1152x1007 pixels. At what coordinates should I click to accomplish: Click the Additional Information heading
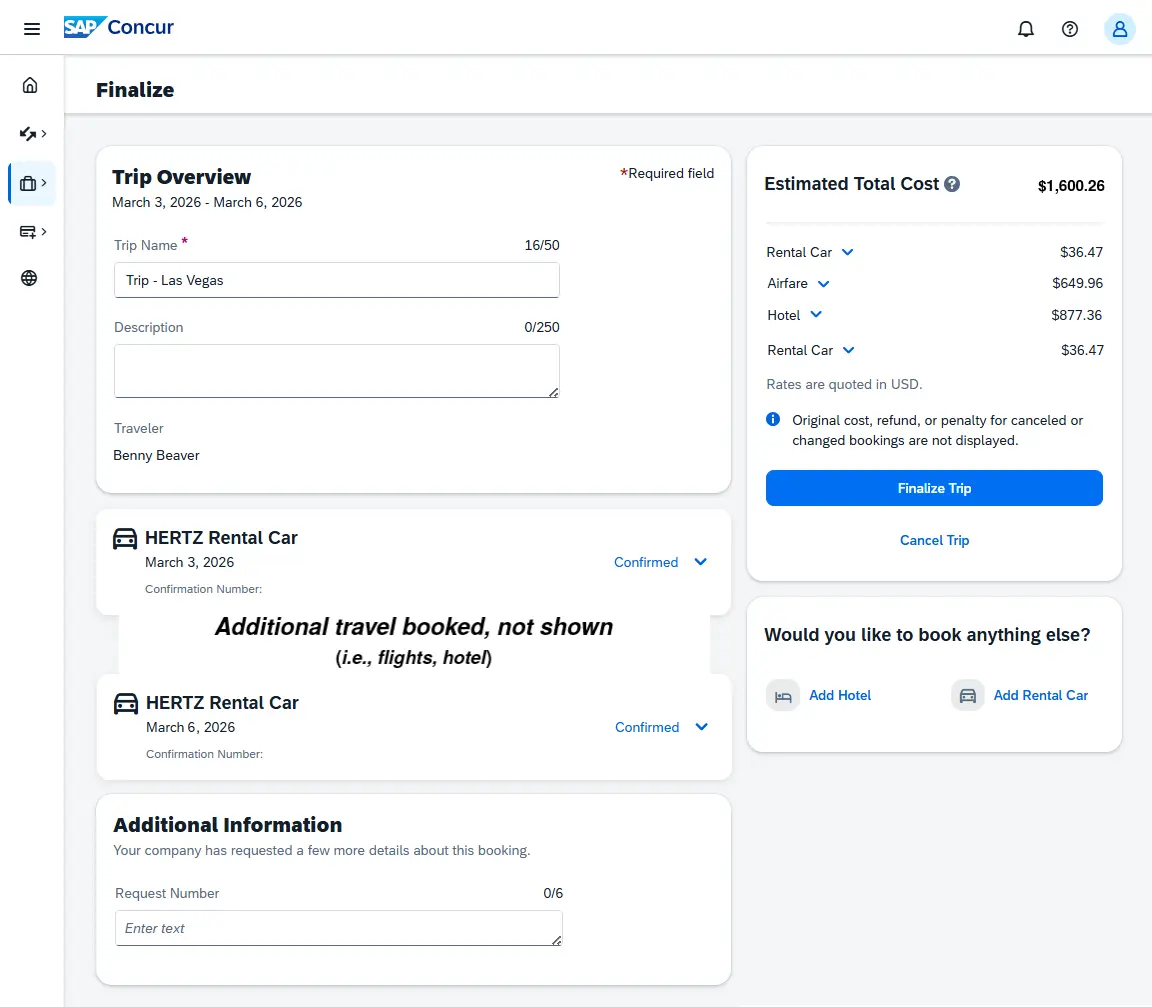[228, 825]
